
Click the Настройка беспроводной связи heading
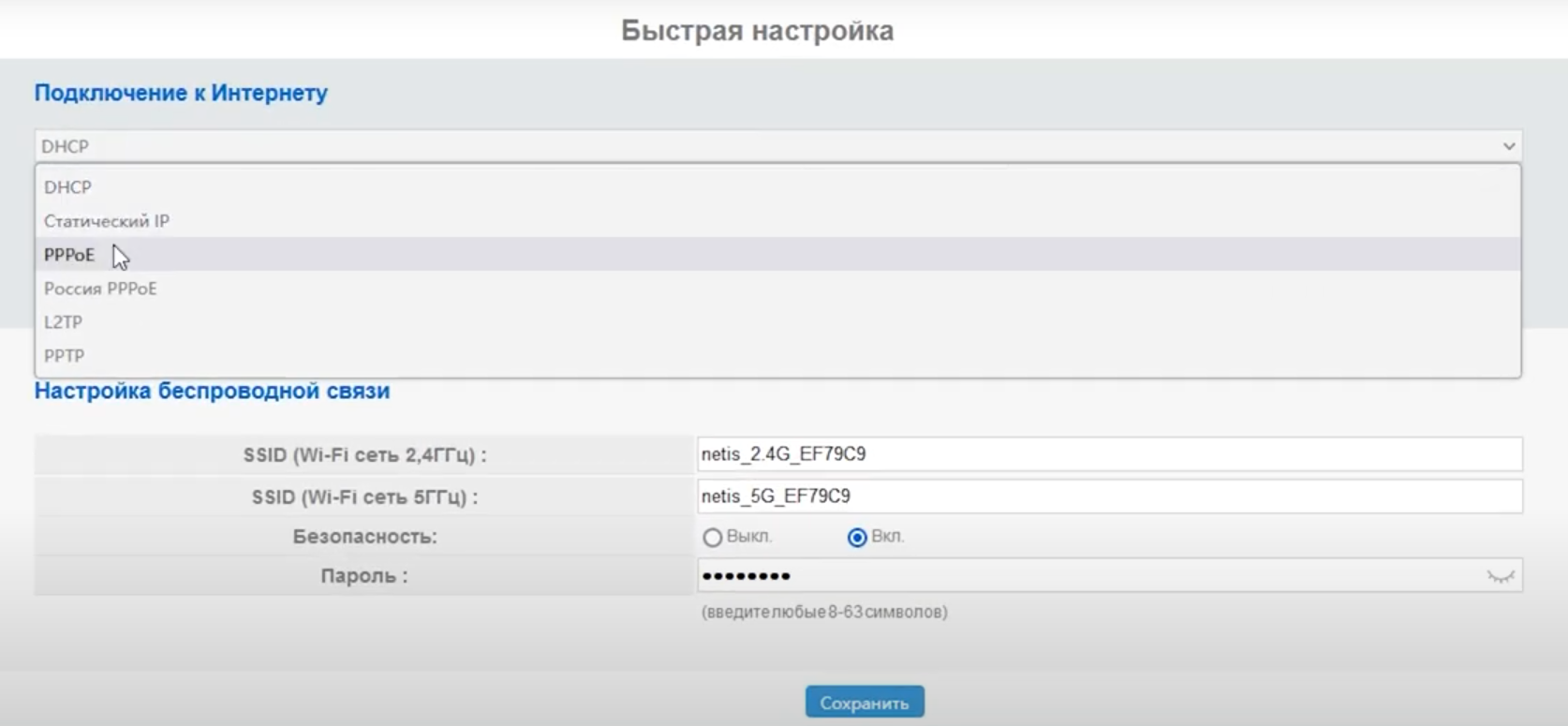tap(212, 391)
